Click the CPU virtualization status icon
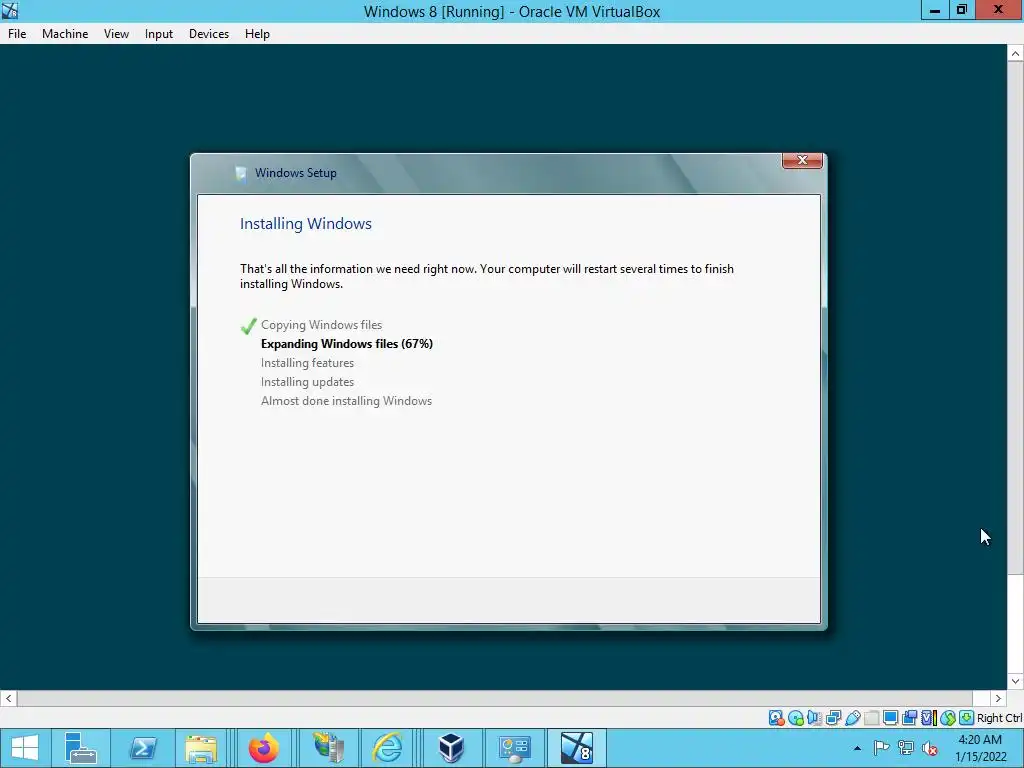The image size is (1024, 768). [x=929, y=718]
